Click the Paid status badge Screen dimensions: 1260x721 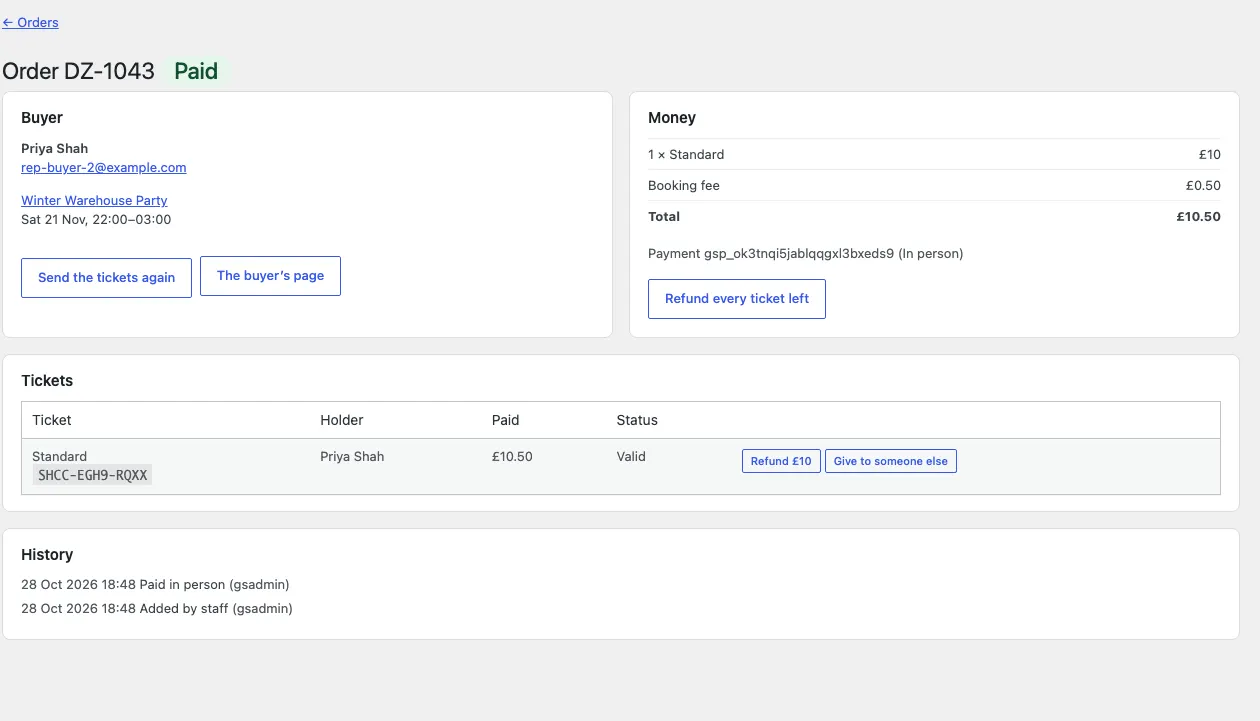coord(196,71)
